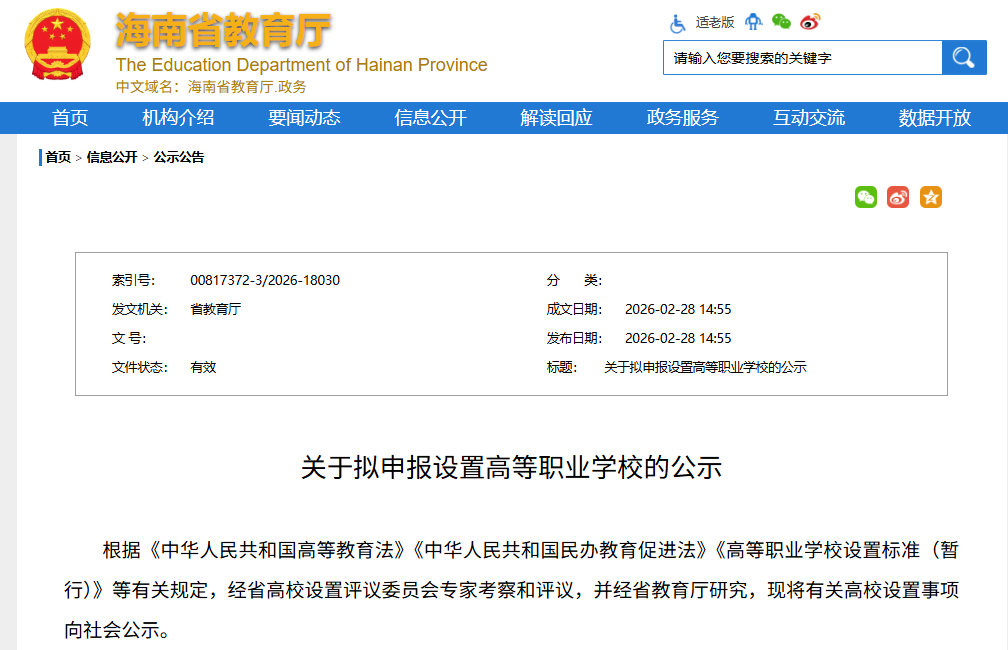Go to 首页 in navigation bar

69,118
